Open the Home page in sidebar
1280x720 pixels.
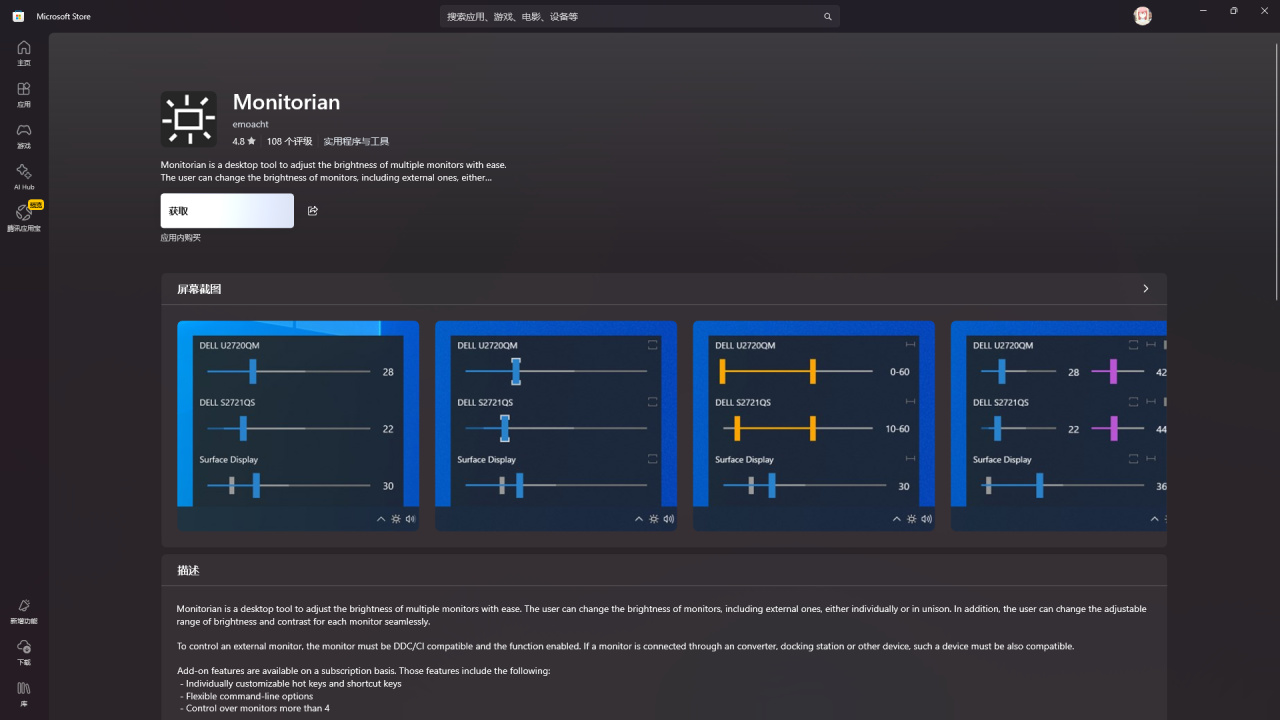click(24, 53)
